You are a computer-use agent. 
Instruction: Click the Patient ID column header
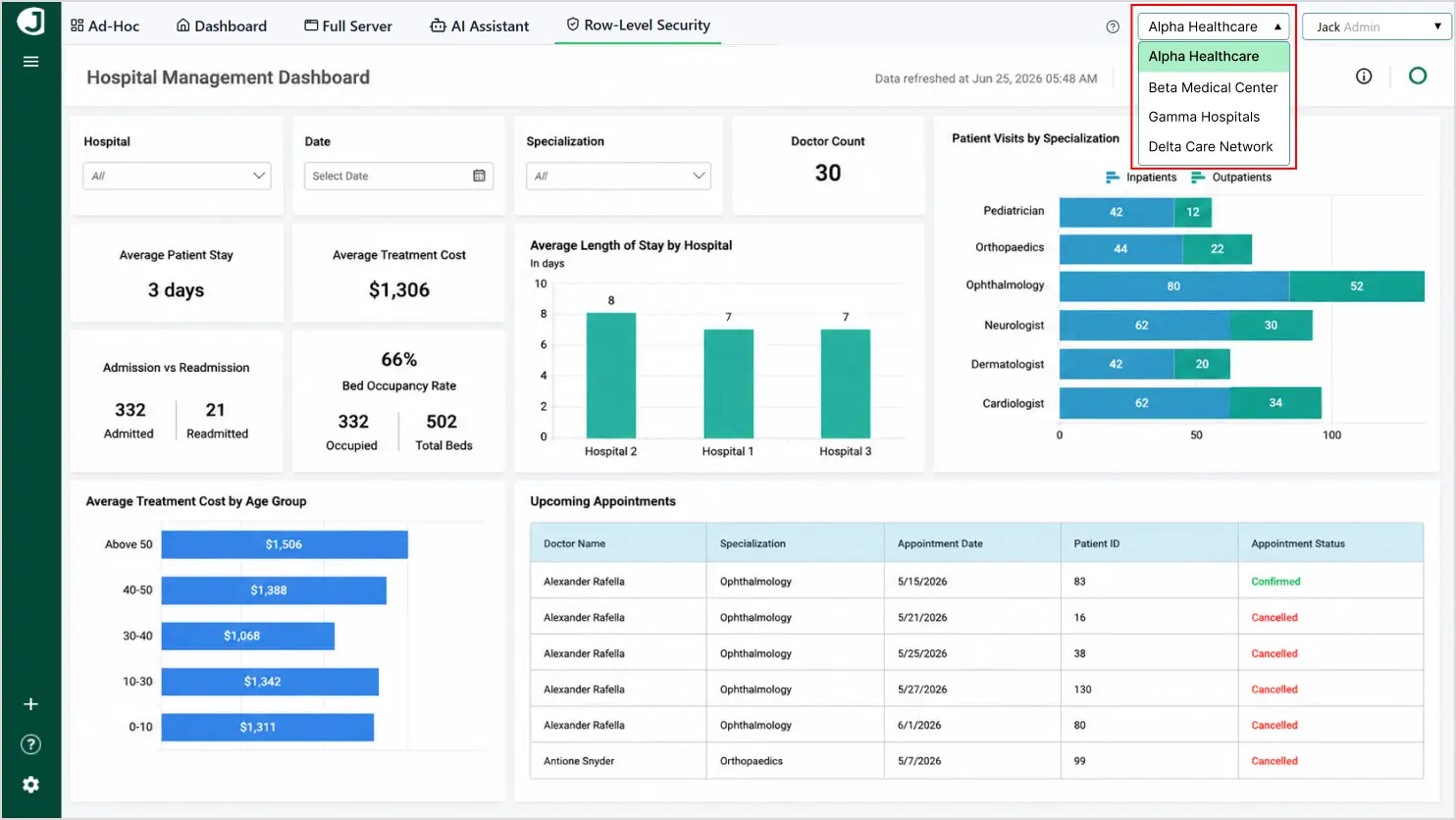click(1149, 543)
